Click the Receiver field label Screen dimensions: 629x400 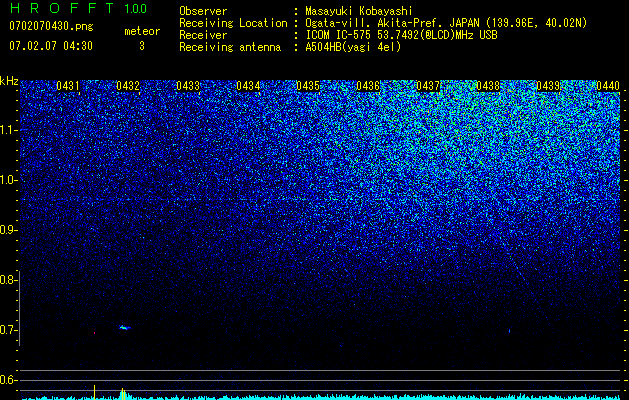tap(203, 35)
